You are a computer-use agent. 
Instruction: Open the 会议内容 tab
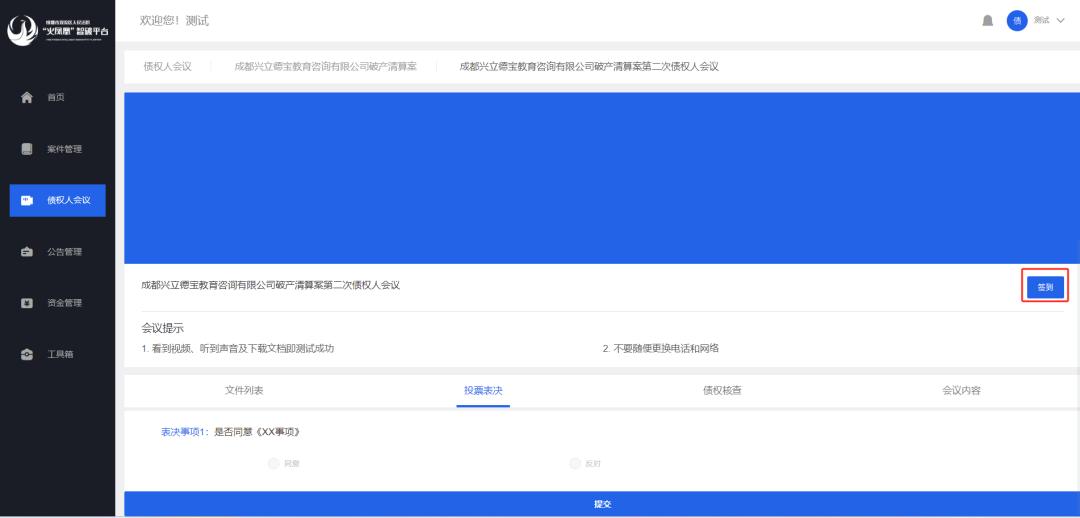961,391
